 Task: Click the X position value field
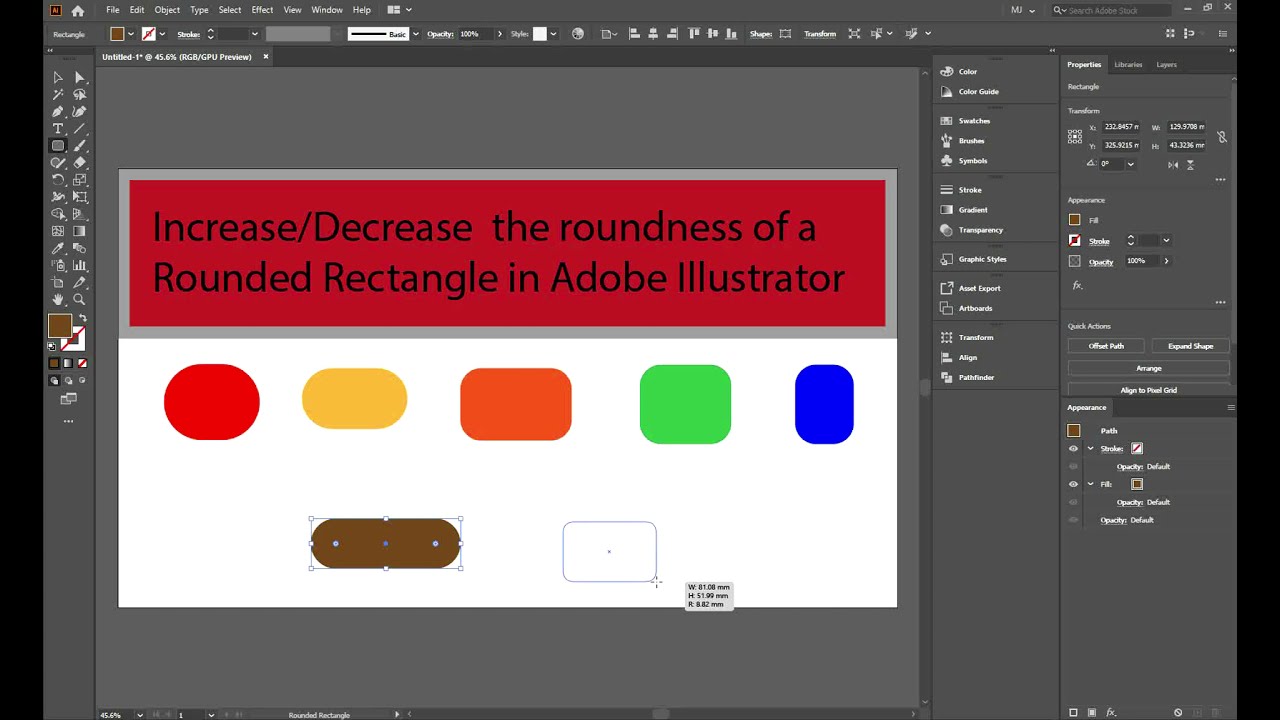pos(1121,127)
